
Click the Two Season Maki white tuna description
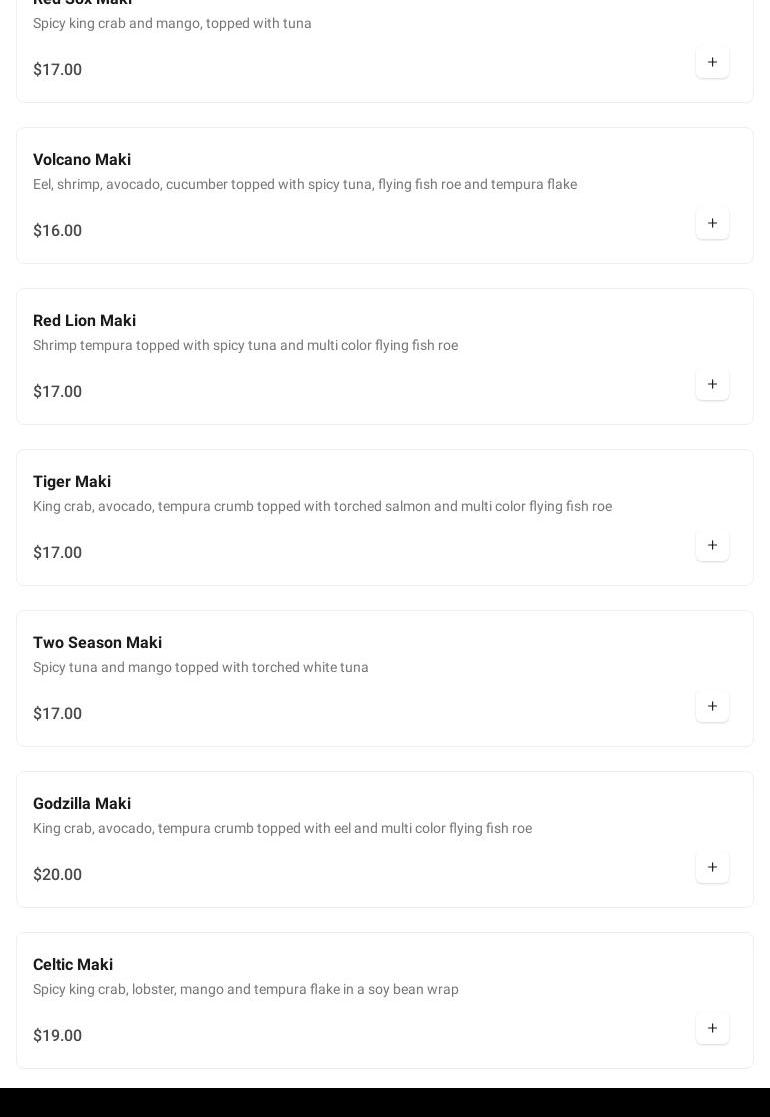[201, 668]
